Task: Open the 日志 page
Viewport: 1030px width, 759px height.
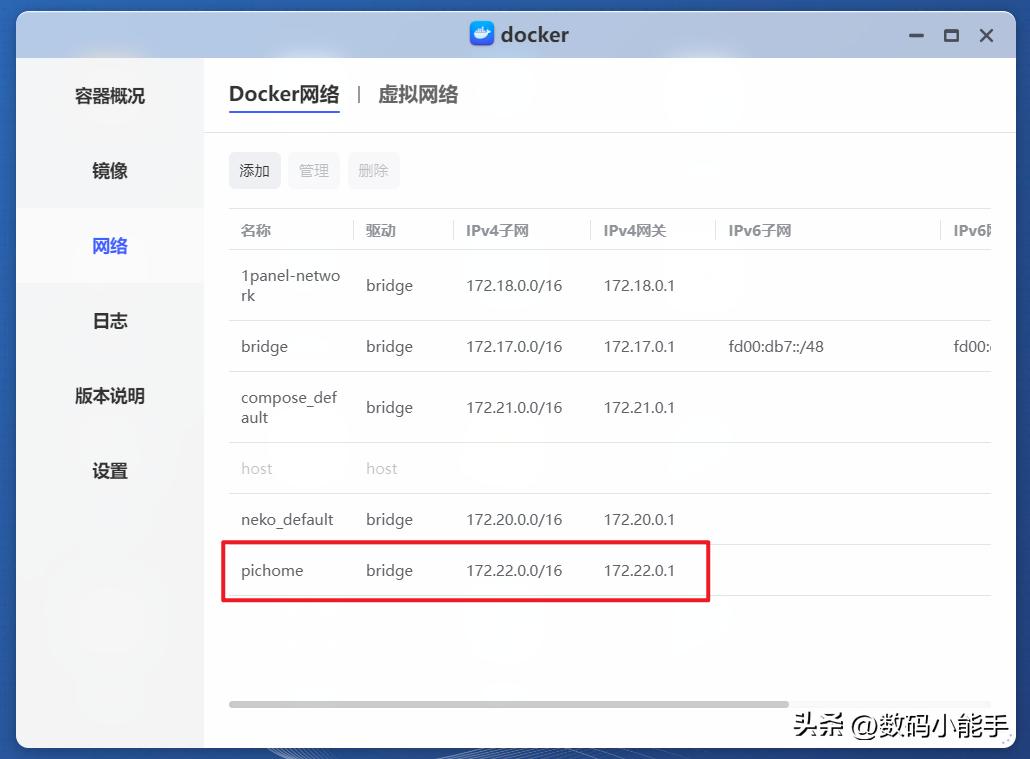Action: 110,321
